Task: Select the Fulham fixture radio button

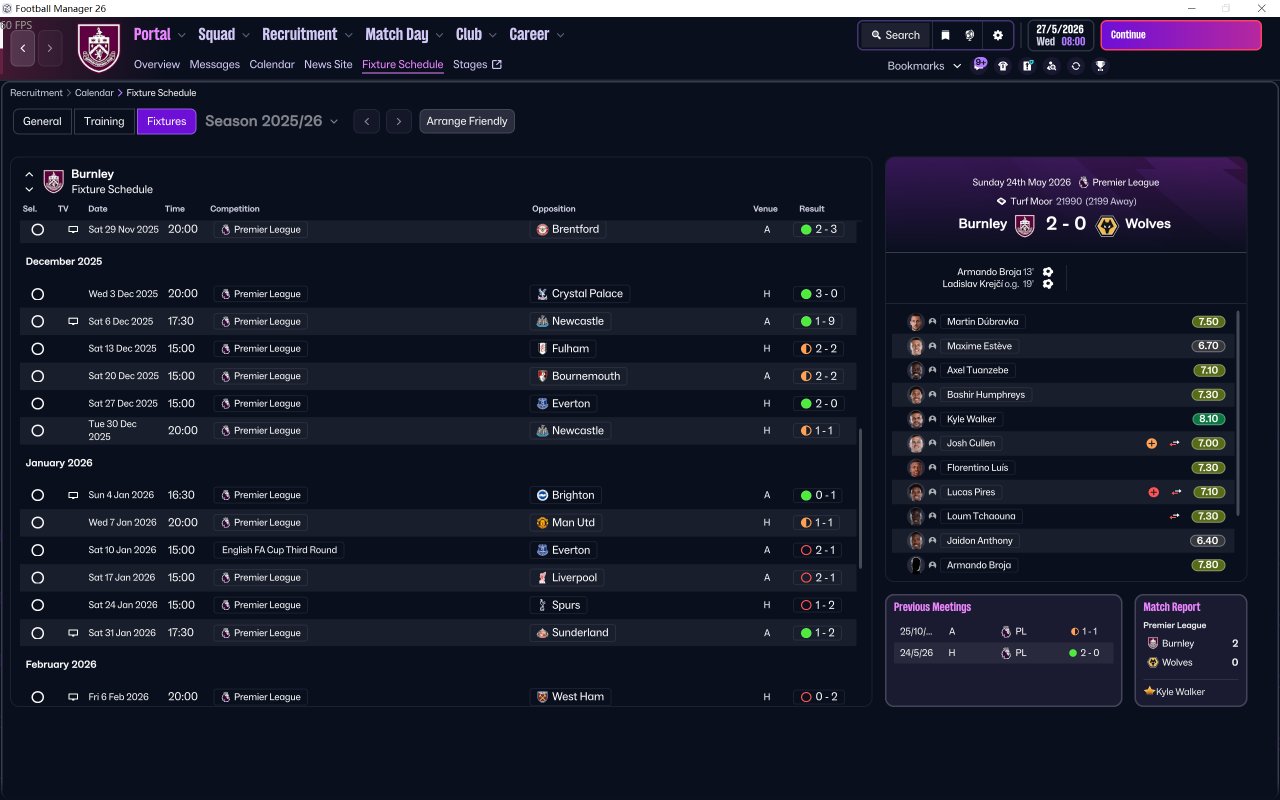Action: (x=38, y=349)
